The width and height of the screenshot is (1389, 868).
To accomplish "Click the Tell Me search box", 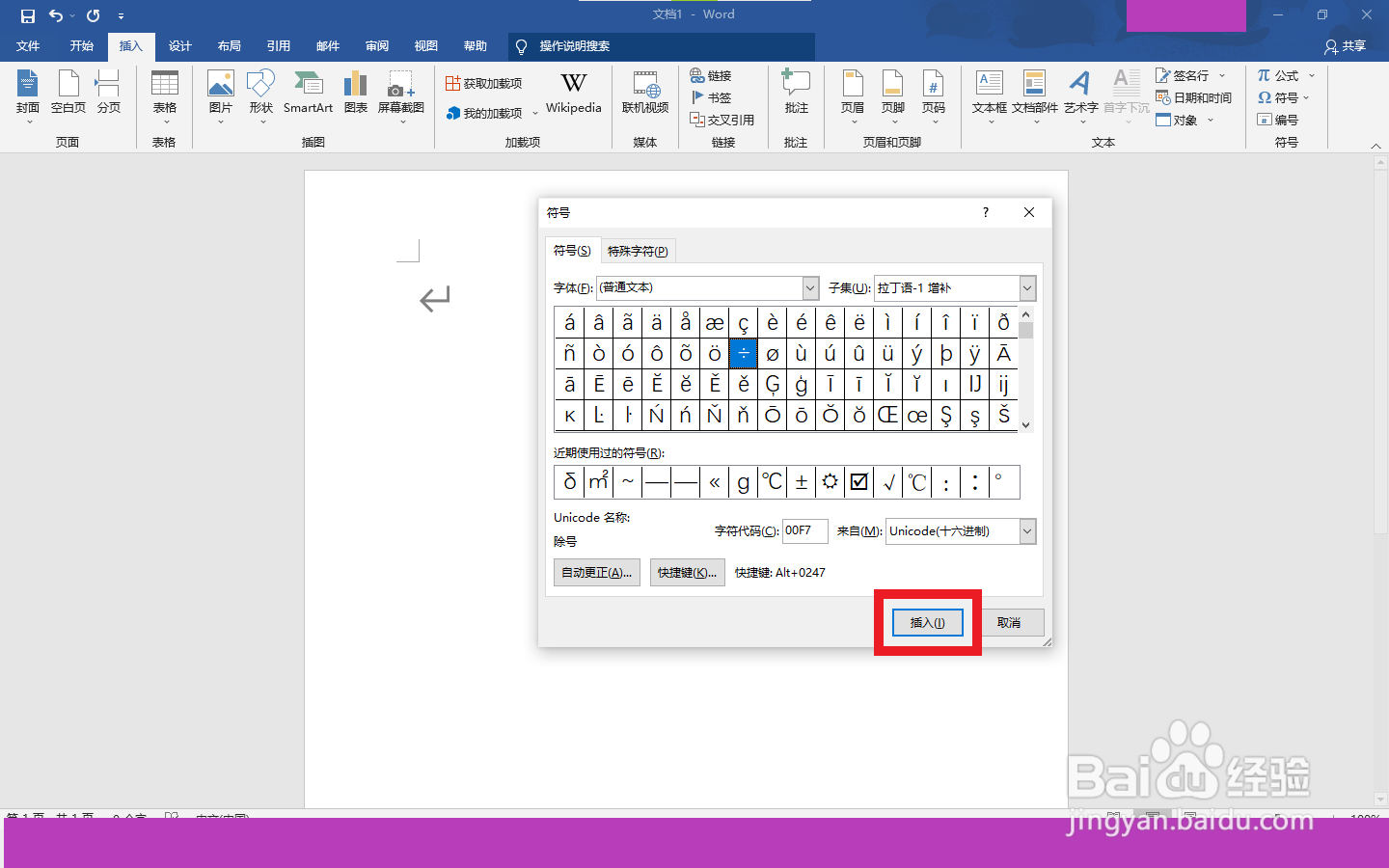I will 662,45.
